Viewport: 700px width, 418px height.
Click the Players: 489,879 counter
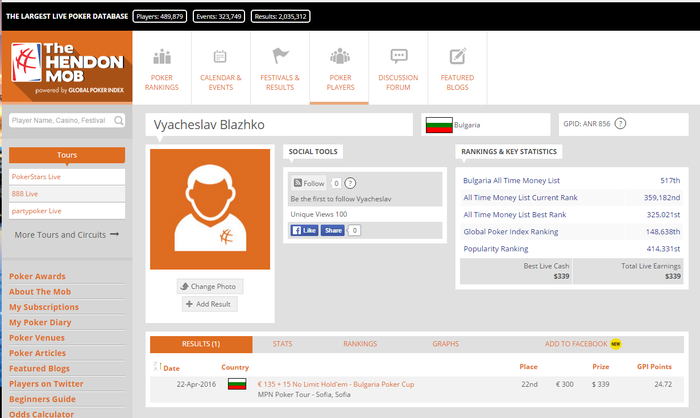(160, 17)
